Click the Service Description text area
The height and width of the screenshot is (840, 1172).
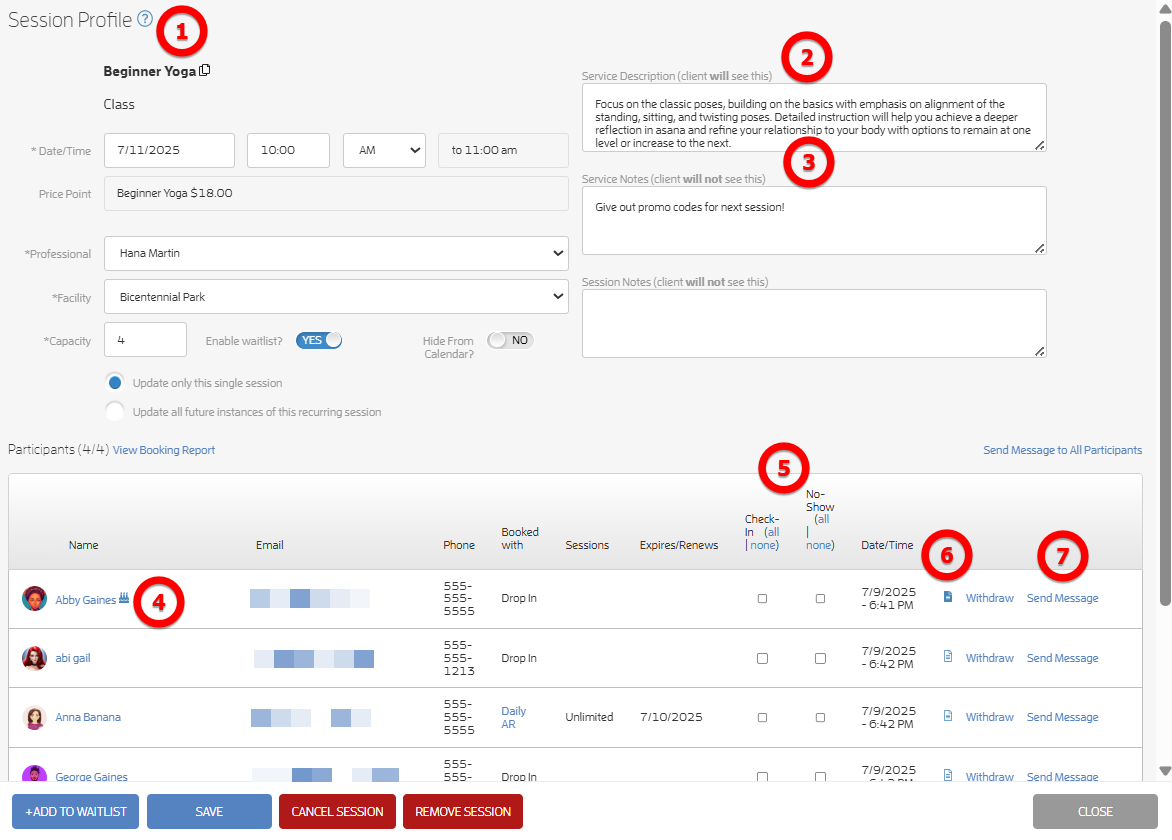(x=814, y=118)
